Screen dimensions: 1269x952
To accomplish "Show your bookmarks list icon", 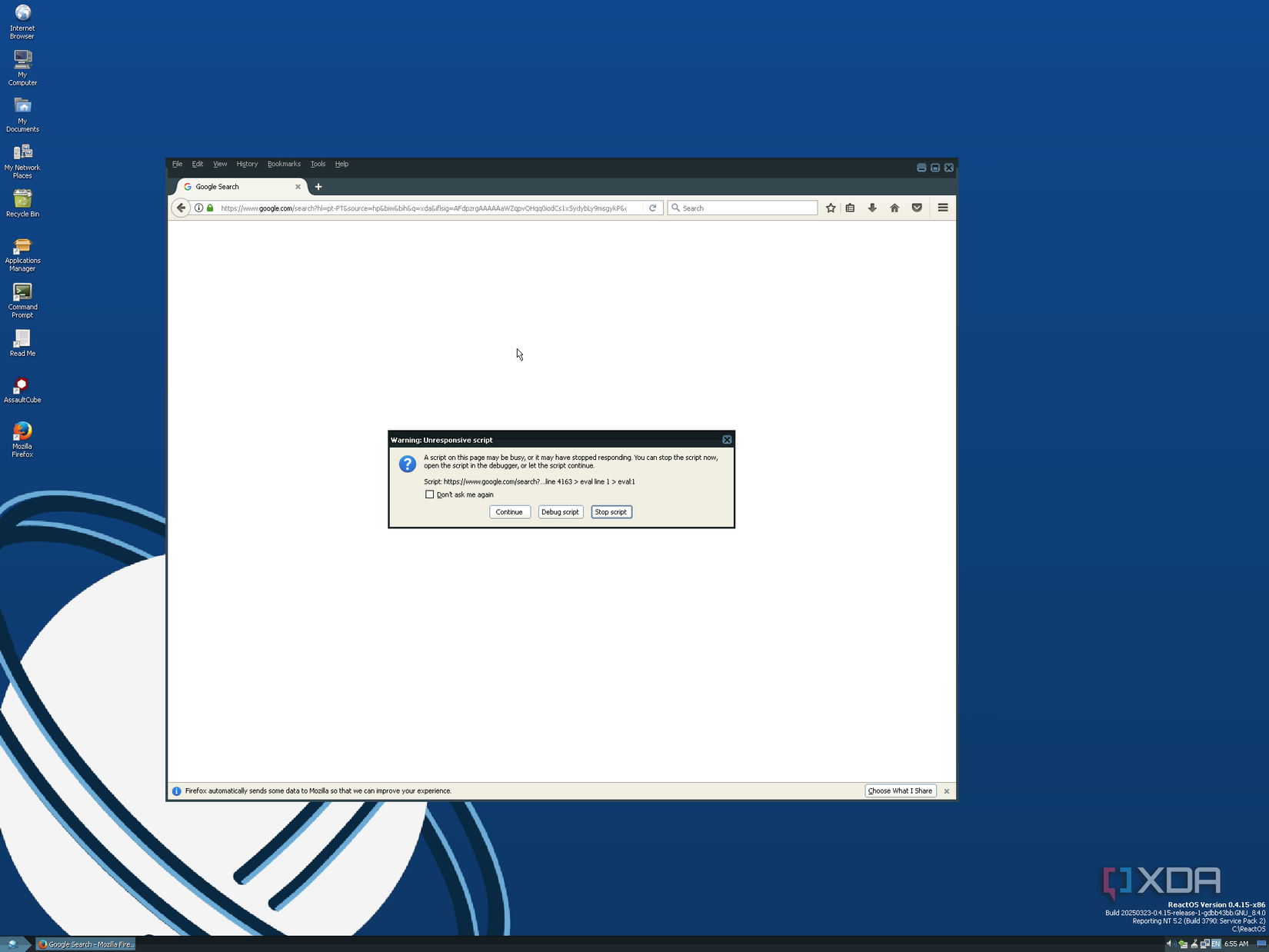I will click(x=850, y=208).
